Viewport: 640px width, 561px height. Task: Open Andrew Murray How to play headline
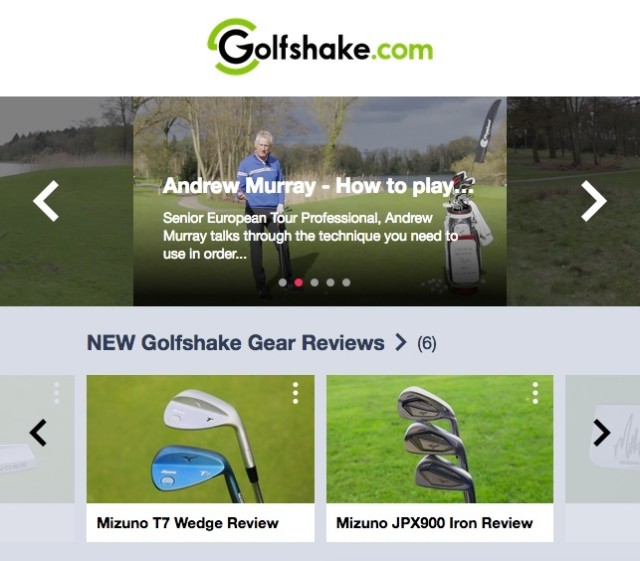coord(318,186)
